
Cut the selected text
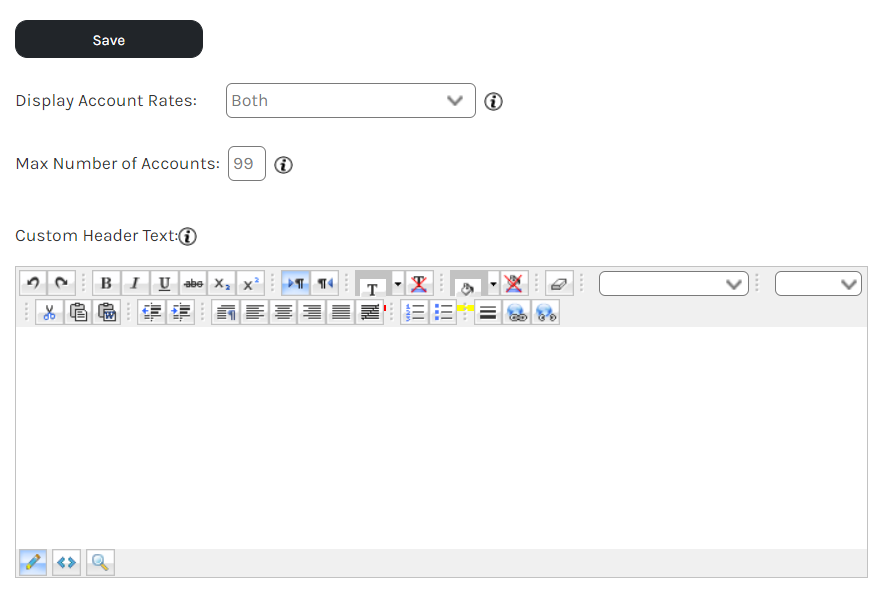(49, 312)
